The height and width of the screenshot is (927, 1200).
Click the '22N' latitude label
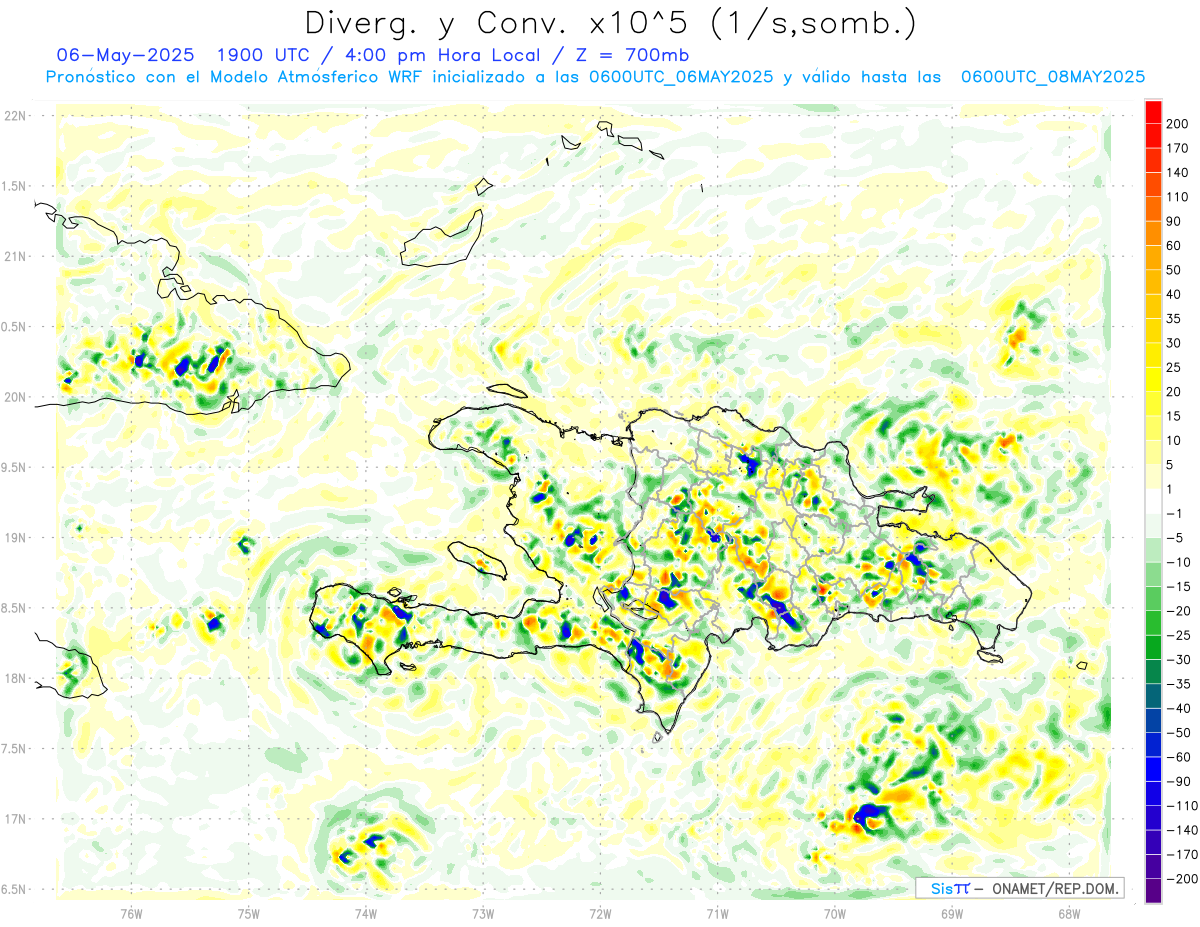click(15, 116)
